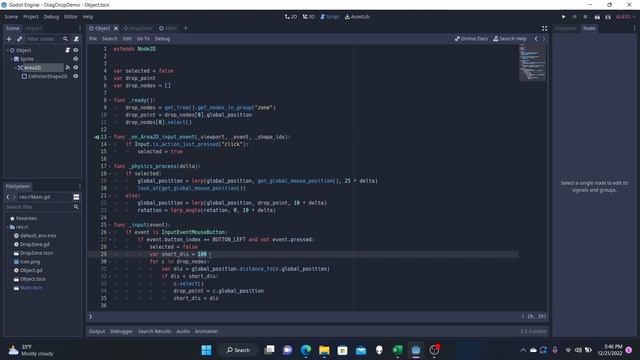The image size is (640, 360).
Task: Switch to Main scene tab
Action: coord(168,28)
